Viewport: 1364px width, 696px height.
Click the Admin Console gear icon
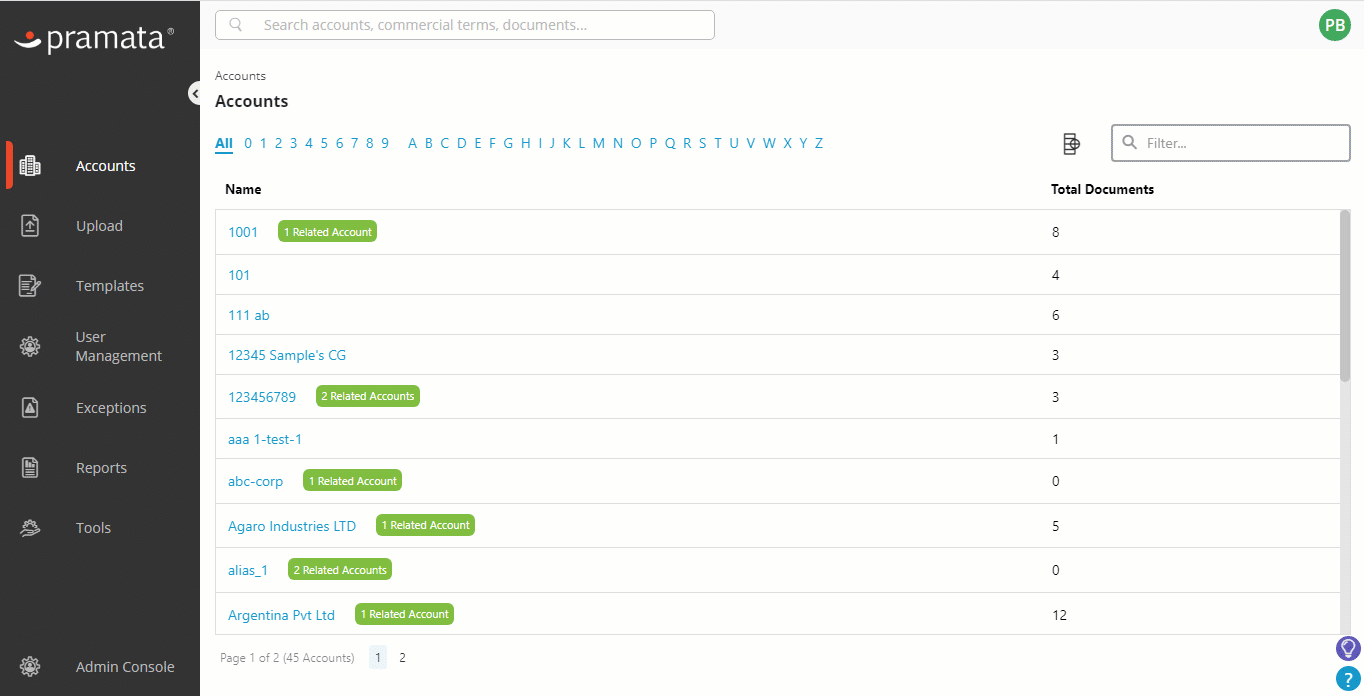point(30,667)
